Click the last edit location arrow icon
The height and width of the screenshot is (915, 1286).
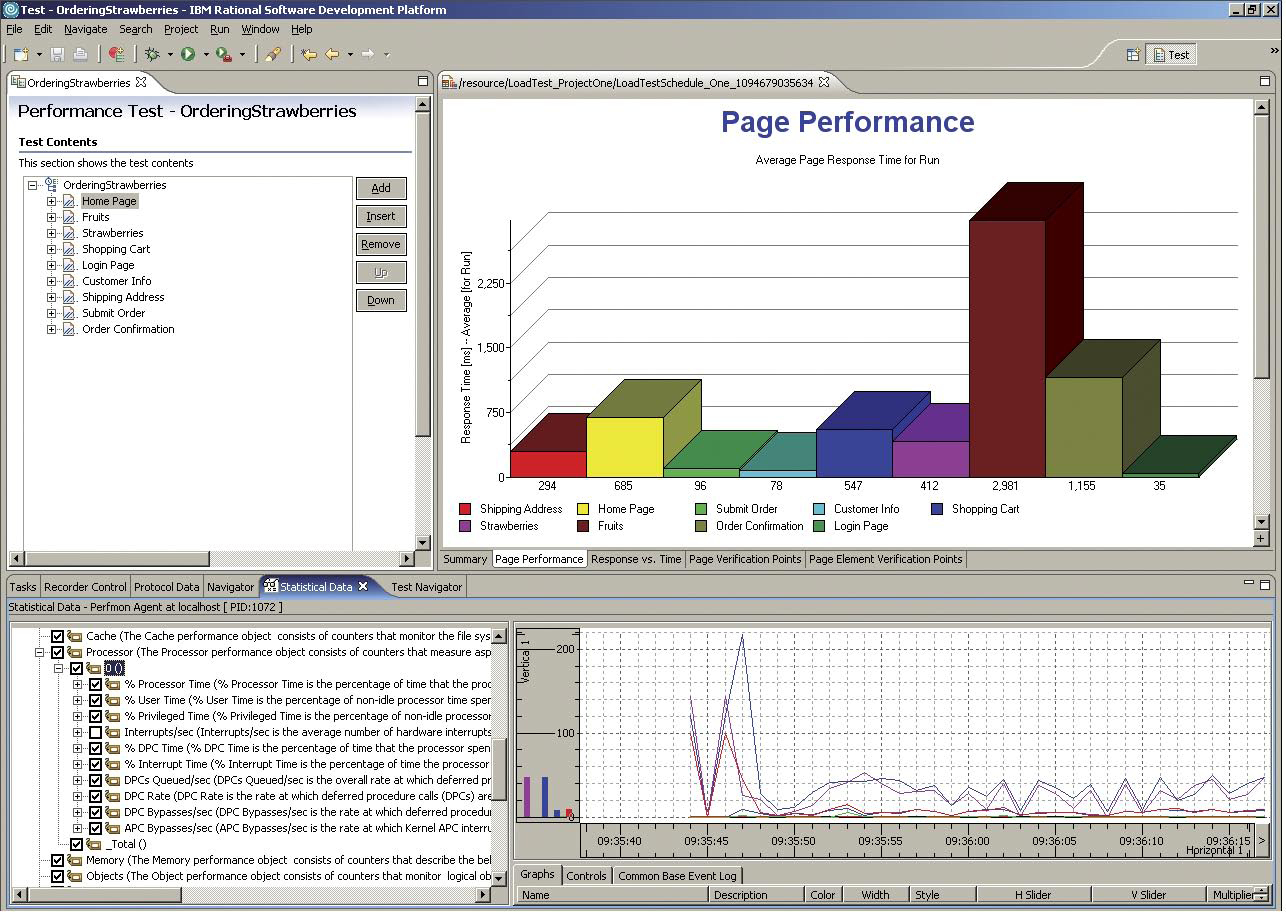308,54
